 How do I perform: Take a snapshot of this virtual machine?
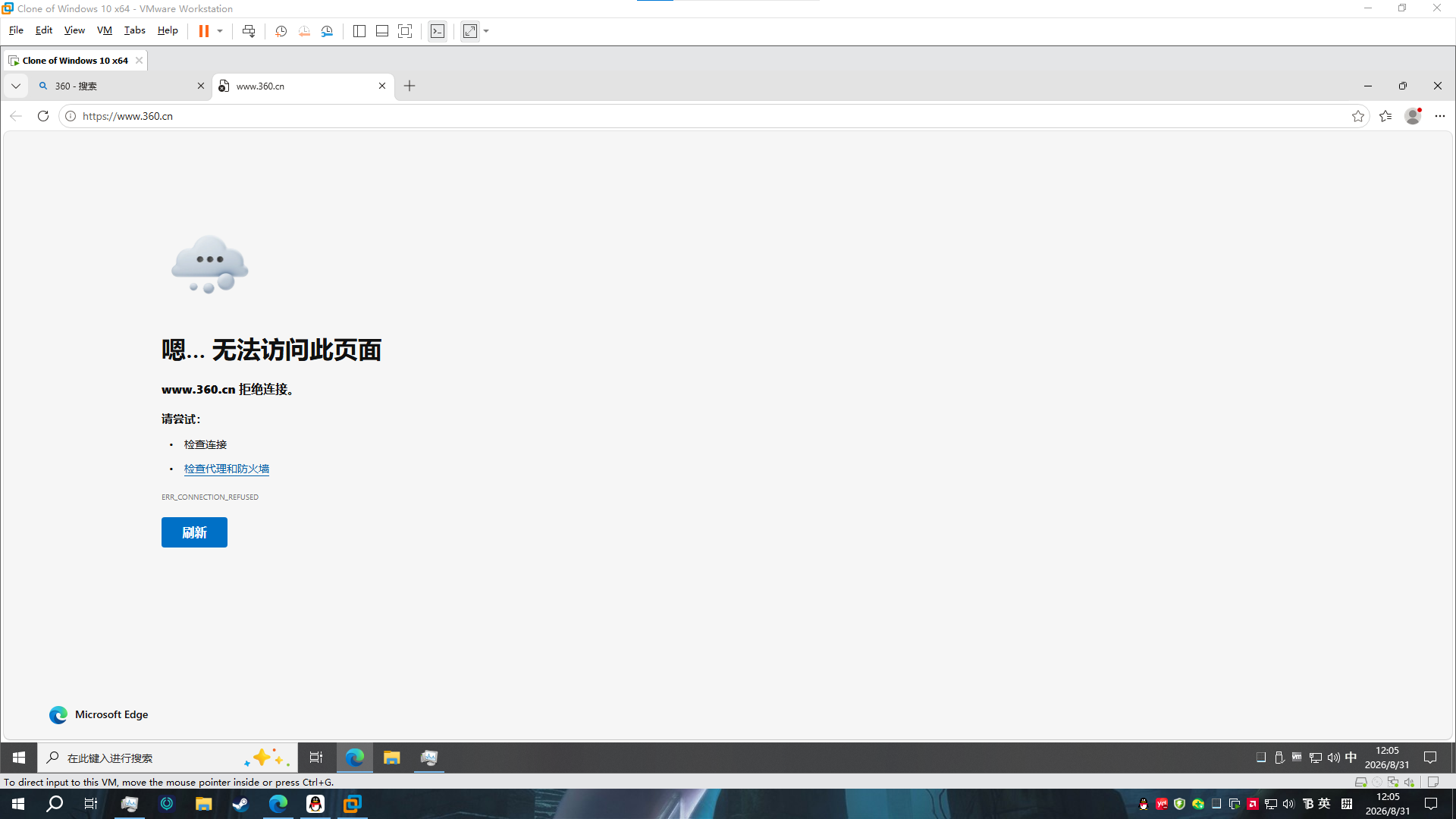pos(281,31)
